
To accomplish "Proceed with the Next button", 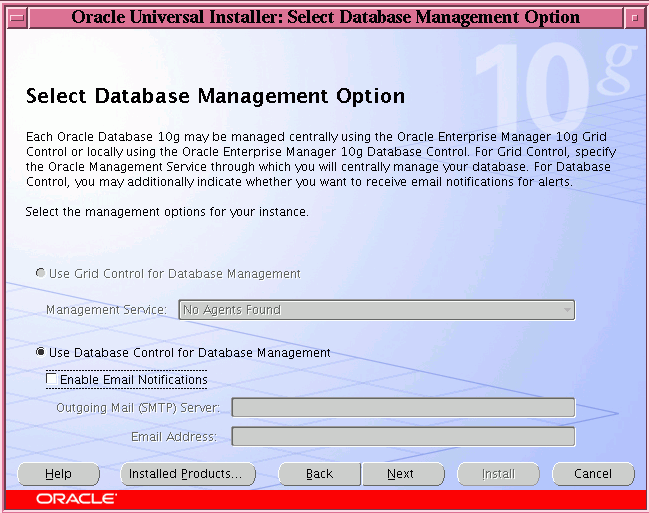I will pyautogui.click(x=401, y=474).
